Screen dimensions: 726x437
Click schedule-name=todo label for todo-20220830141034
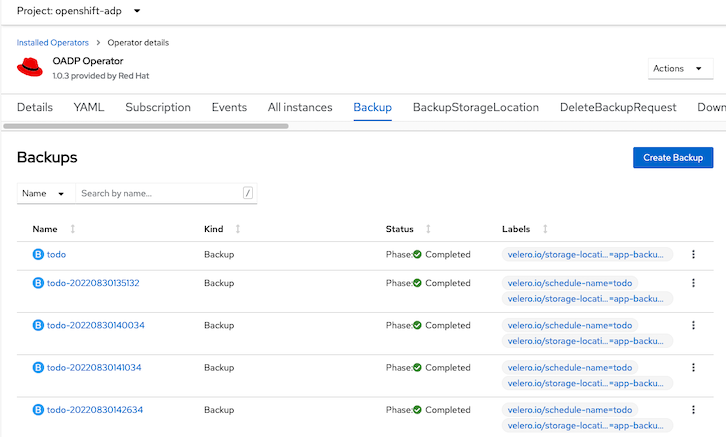click(570, 367)
